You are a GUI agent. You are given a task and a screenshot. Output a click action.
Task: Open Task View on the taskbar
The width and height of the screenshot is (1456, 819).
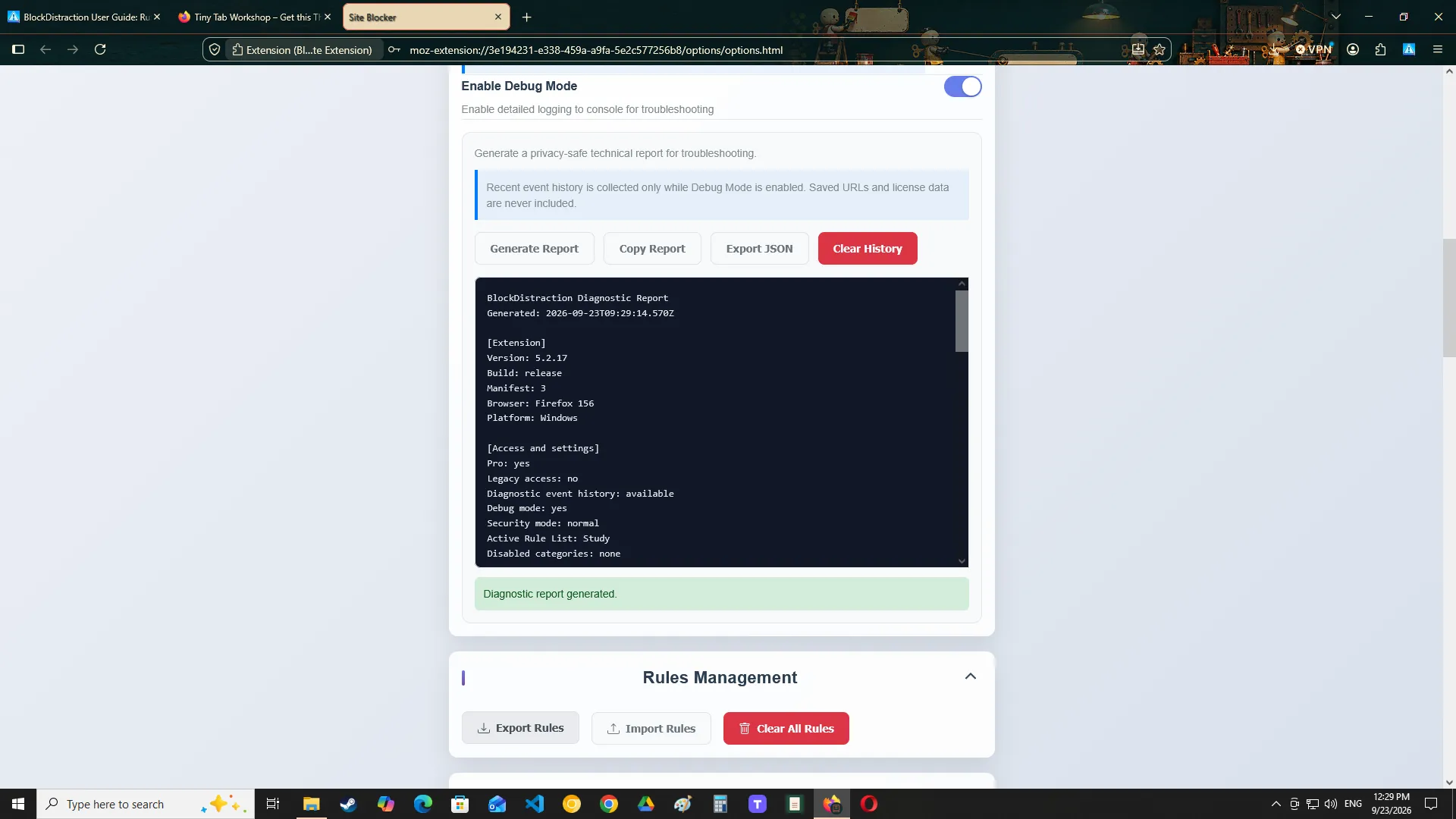point(273,804)
